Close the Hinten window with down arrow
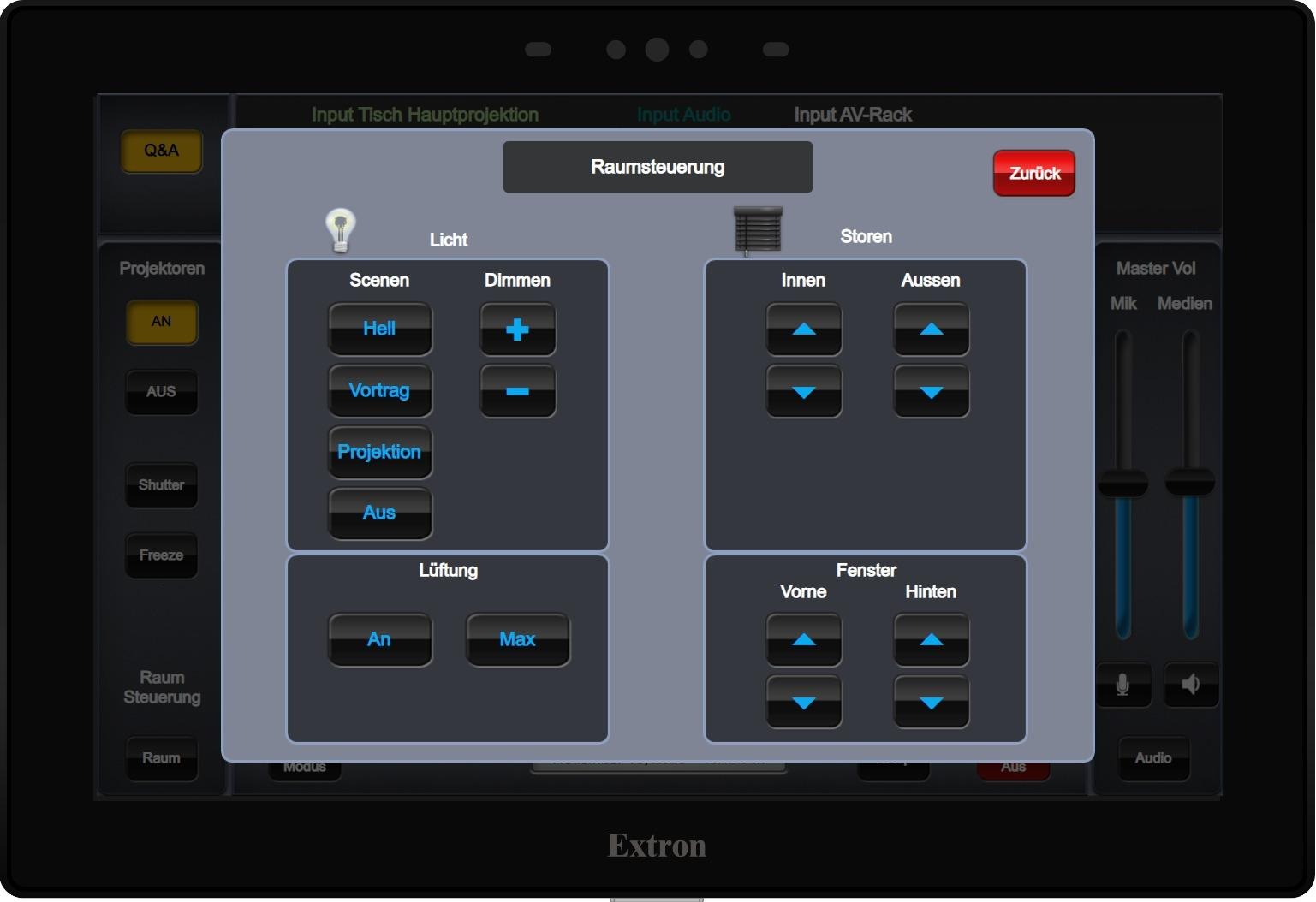Screen dimensions: 1316x902 click(x=932, y=702)
